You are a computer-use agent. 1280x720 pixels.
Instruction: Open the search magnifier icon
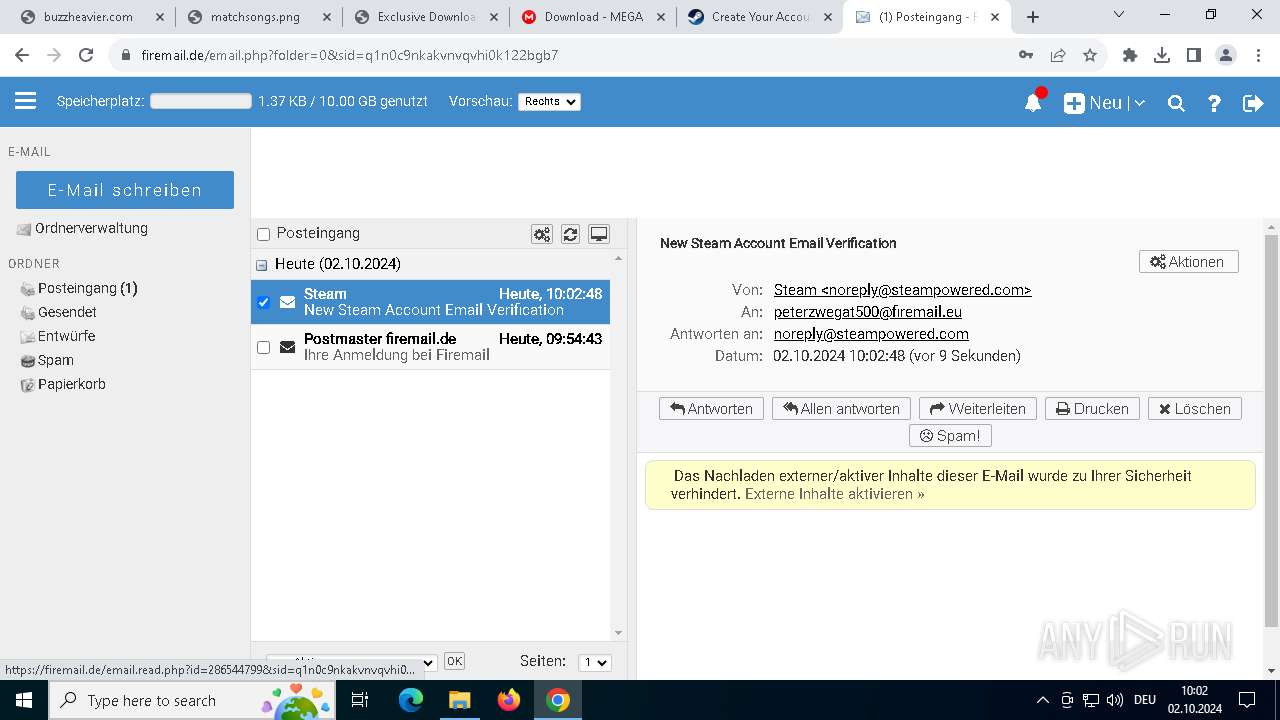[1176, 103]
